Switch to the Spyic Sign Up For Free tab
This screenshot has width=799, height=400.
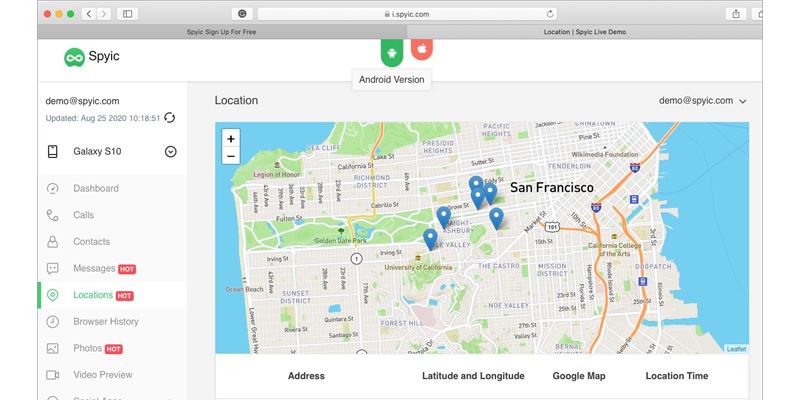(x=221, y=32)
